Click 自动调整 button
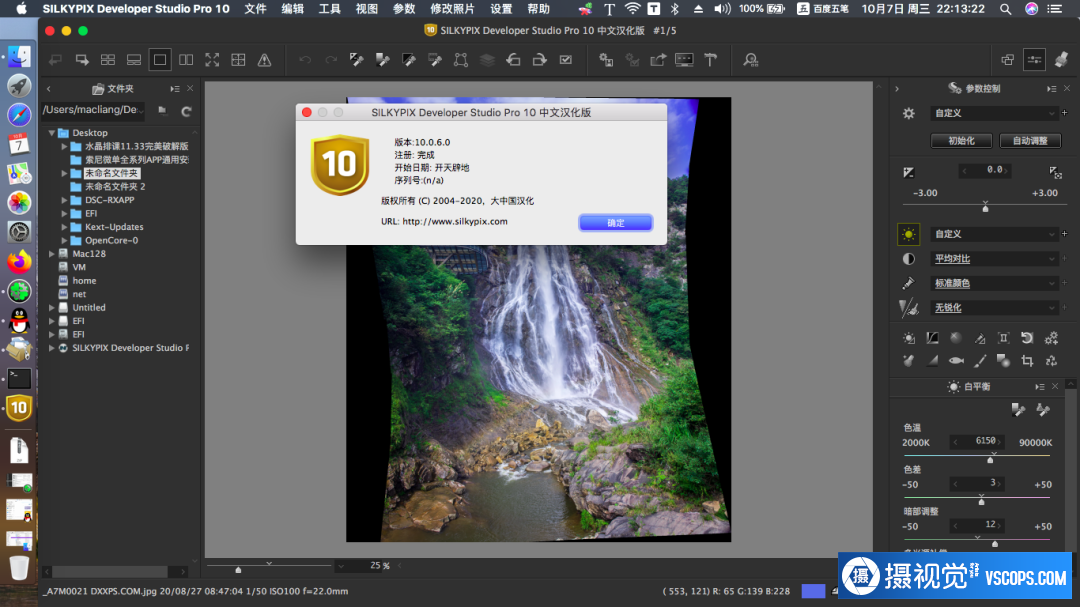Screen dimensions: 1080x607 point(1030,141)
